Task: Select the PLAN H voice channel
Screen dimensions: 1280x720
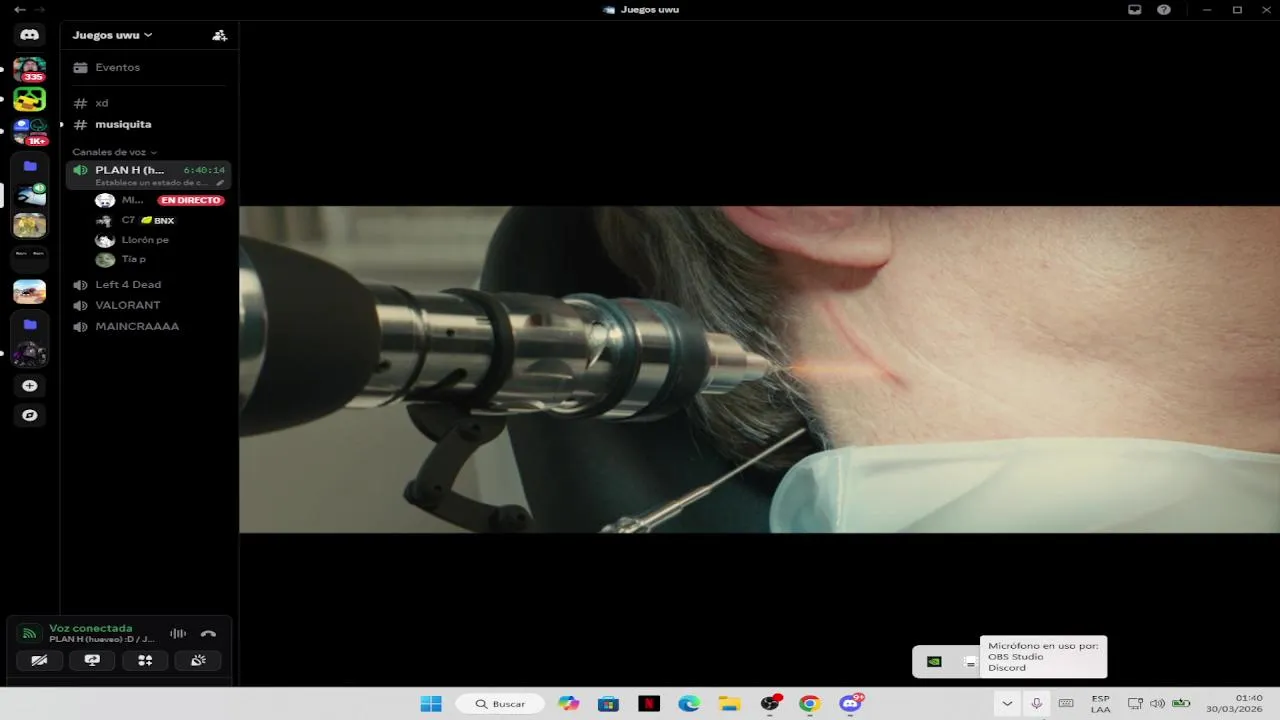Action: (148, 175)
